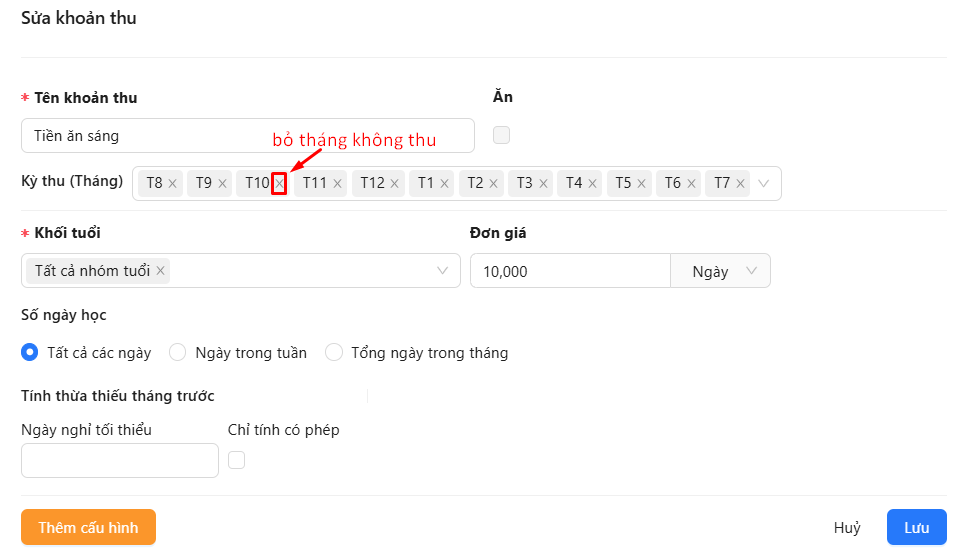
Task: Enable the 'Chỉ tính có phép' checkbox
Action: pos(237,460)
